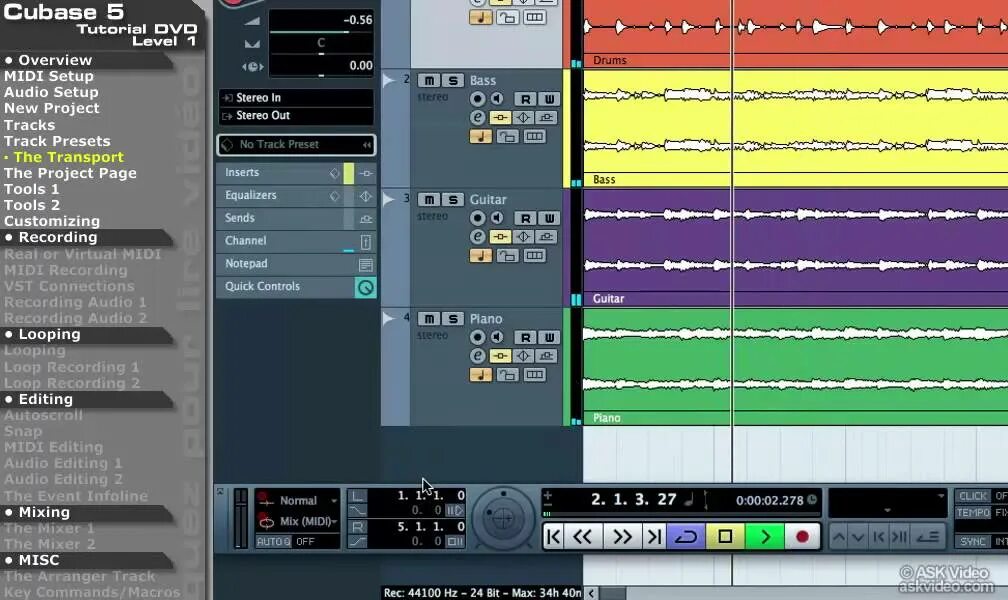Toggle AUTO Q button
Image resolution: width=1008 pixels, height=600 pixels.
274,541
